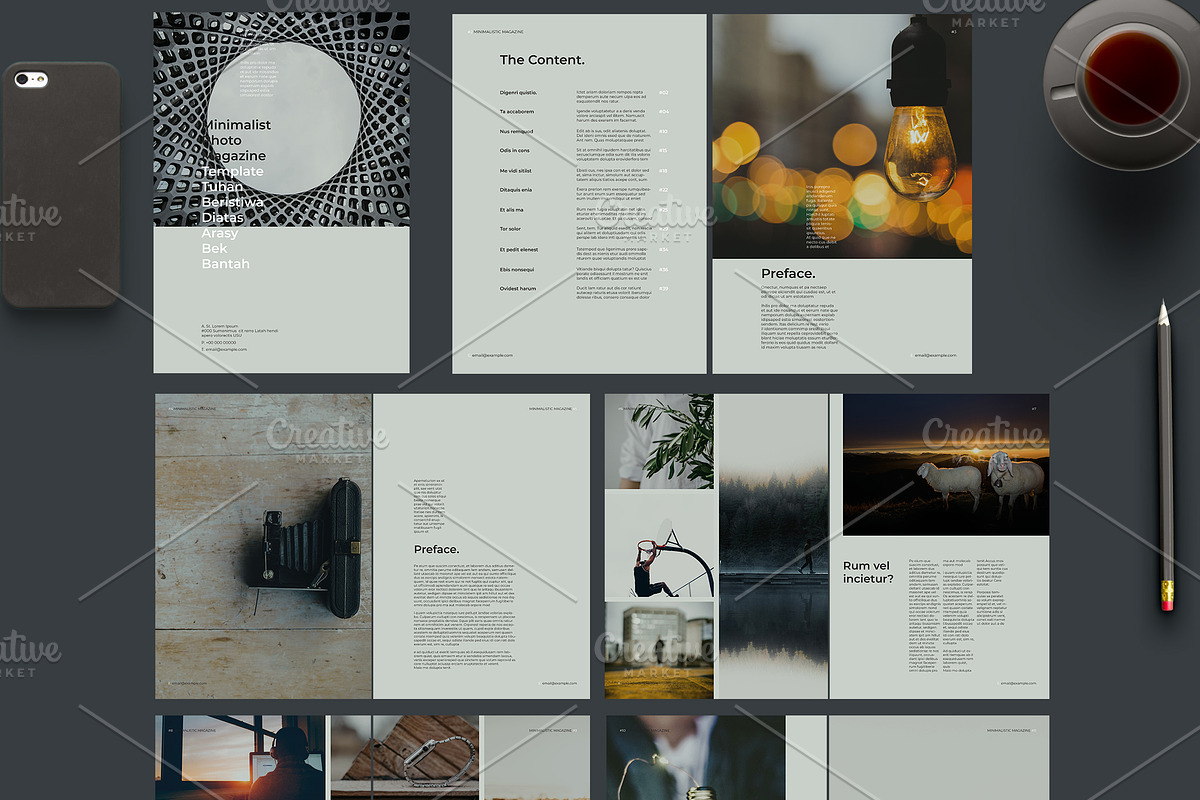
Task: Click the "Preface." heading below the light bulb photo
Action: pyautogui.click(x=788, y=274)
